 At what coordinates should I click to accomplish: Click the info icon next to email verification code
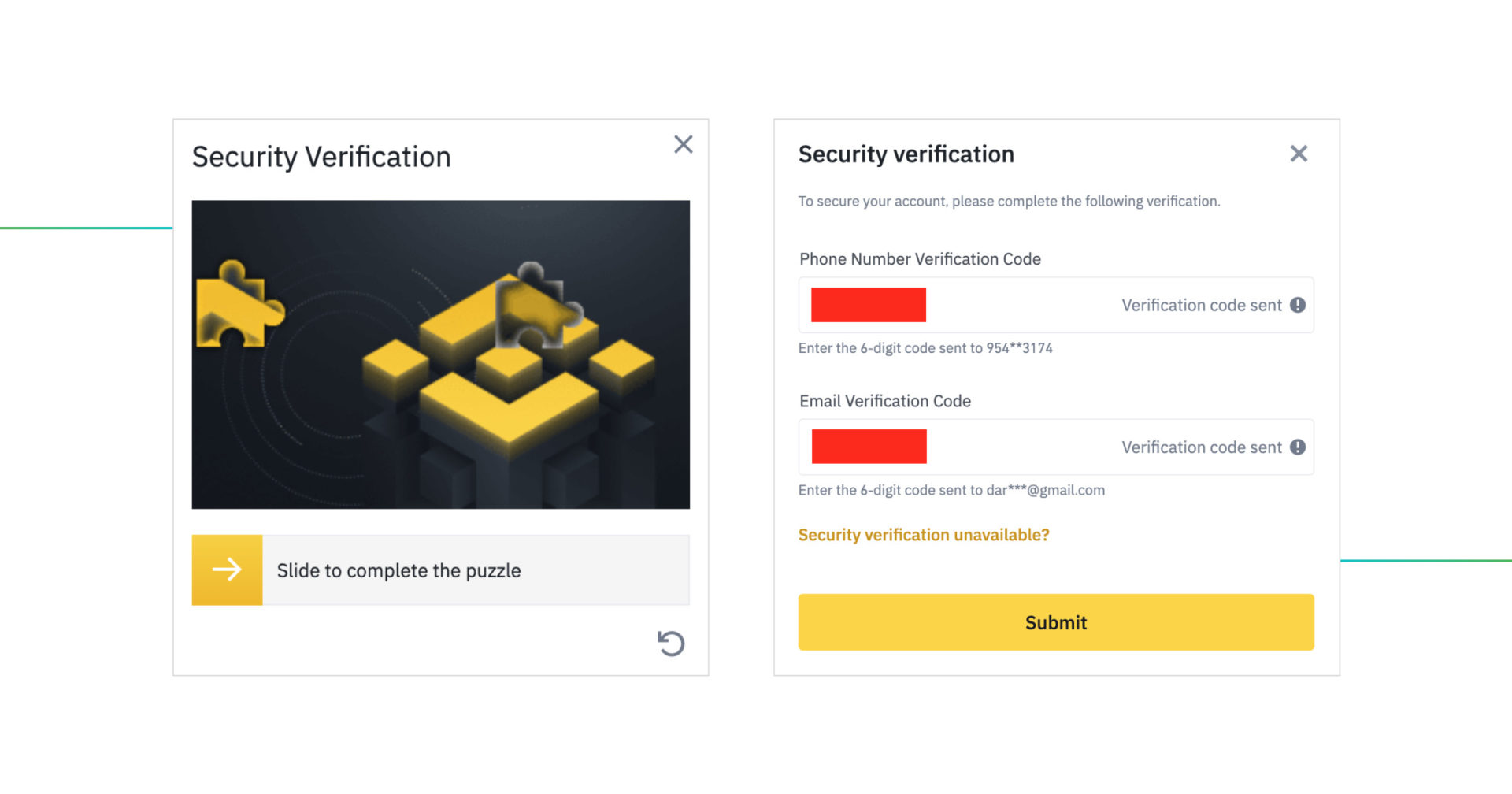pyautogui.click(x=1297, y=447)
